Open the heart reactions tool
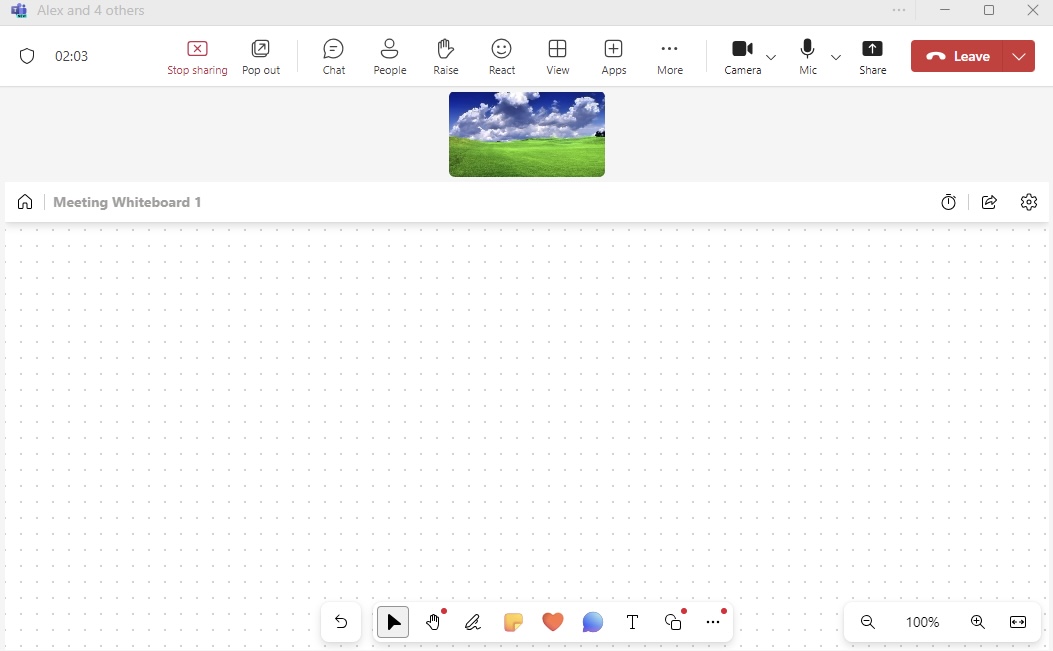 pos(553,622)
